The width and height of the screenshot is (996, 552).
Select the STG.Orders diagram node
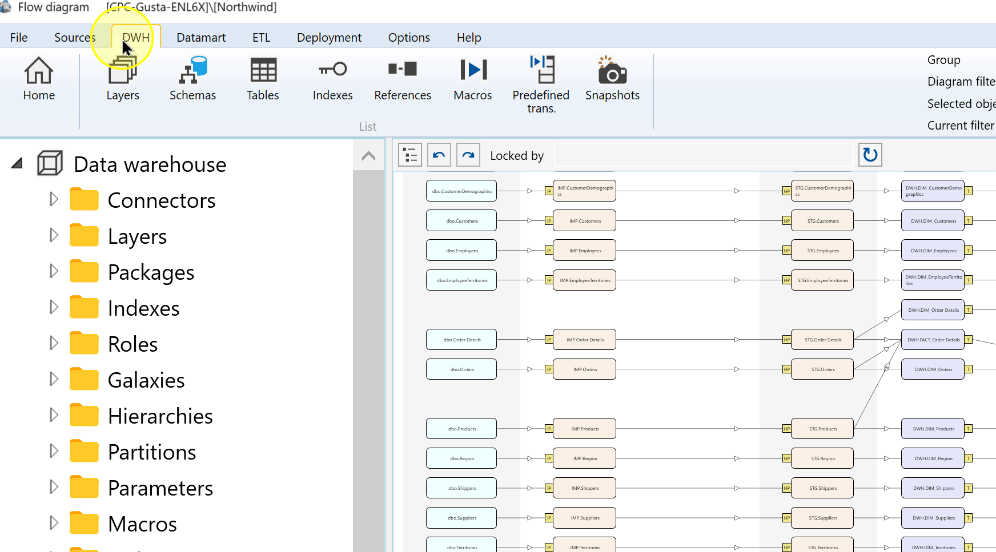(823, 369)
